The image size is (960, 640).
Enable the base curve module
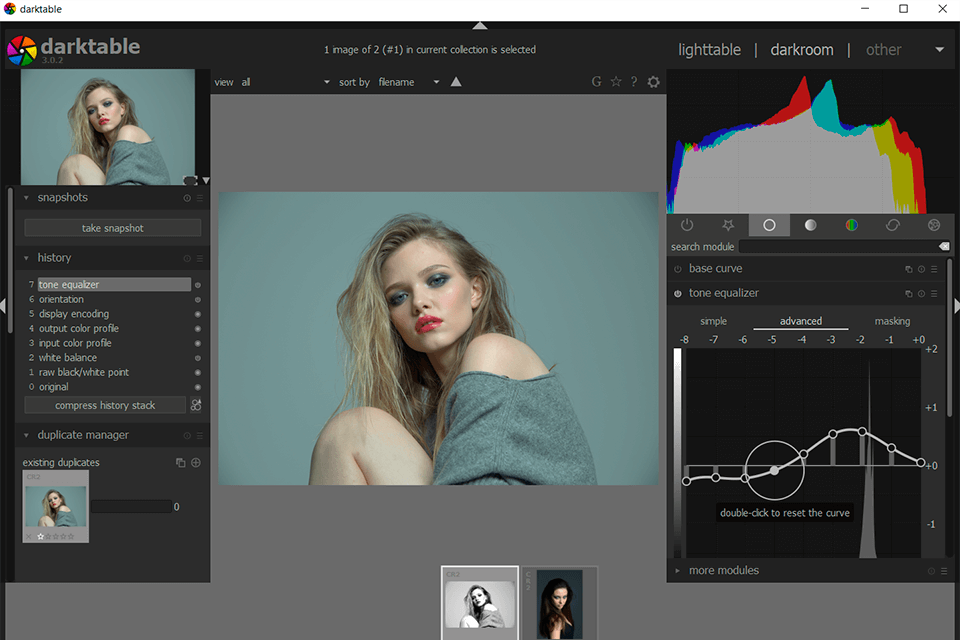(x=678, y=269)
